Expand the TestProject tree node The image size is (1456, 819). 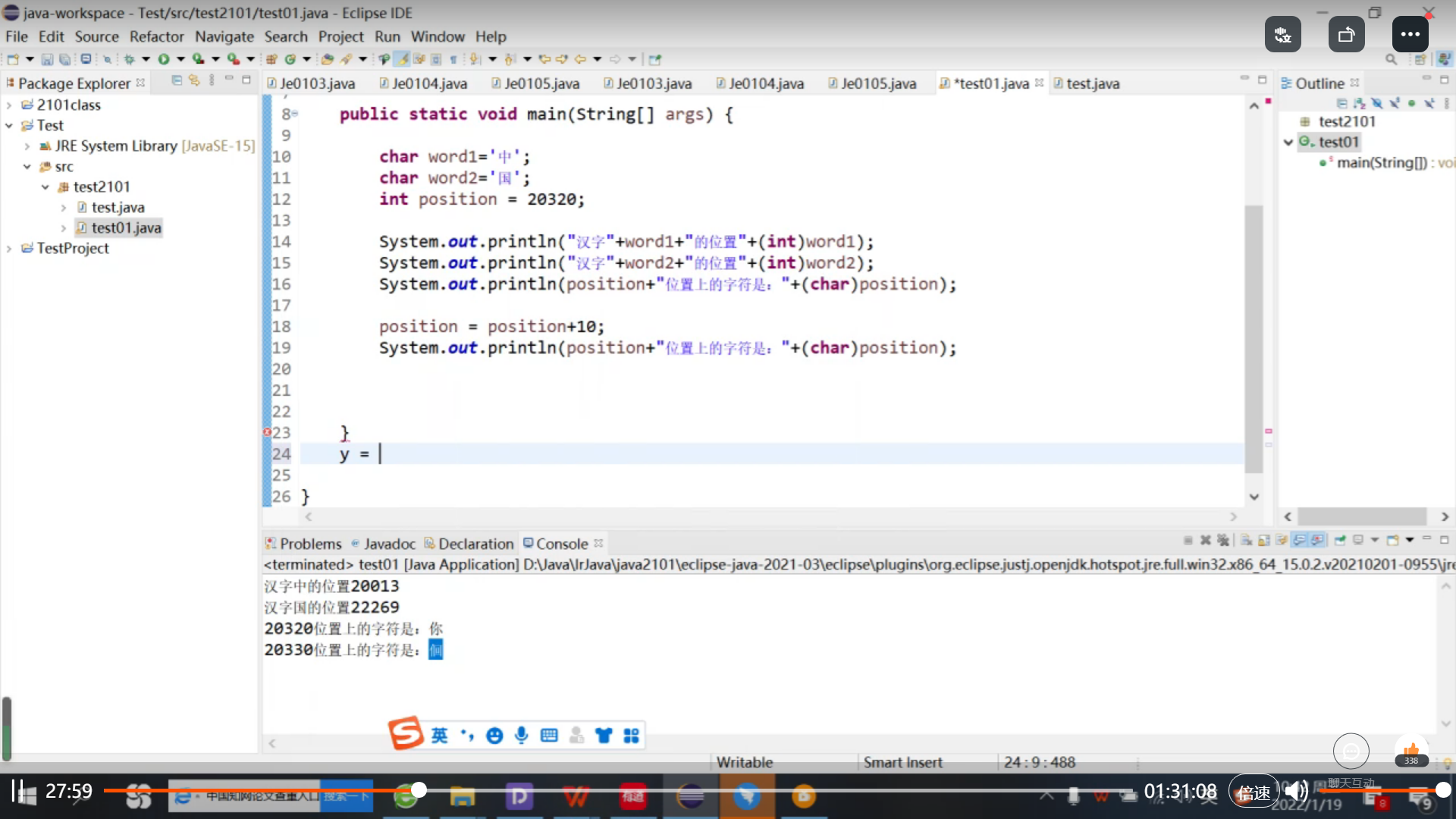(9, 249)
